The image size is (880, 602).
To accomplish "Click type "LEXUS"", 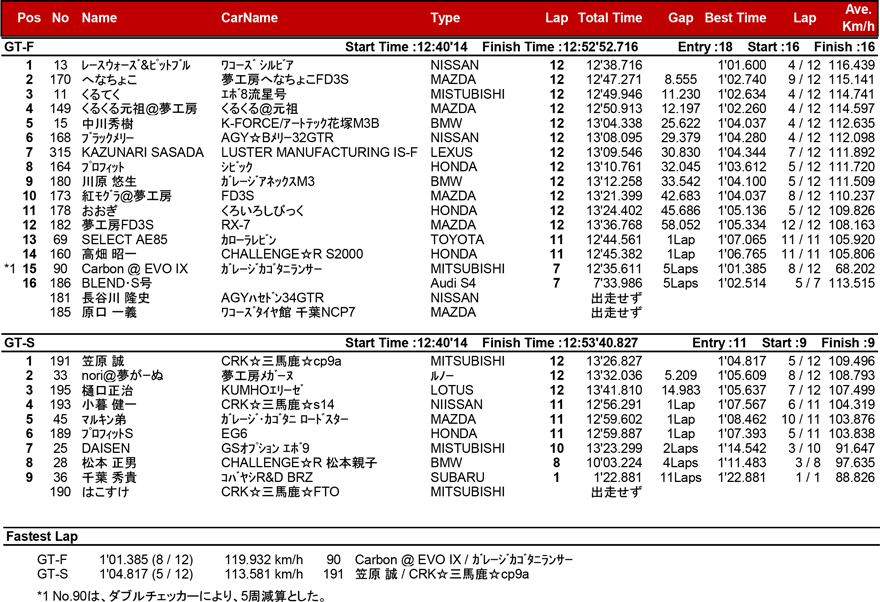I will [451, 153].
